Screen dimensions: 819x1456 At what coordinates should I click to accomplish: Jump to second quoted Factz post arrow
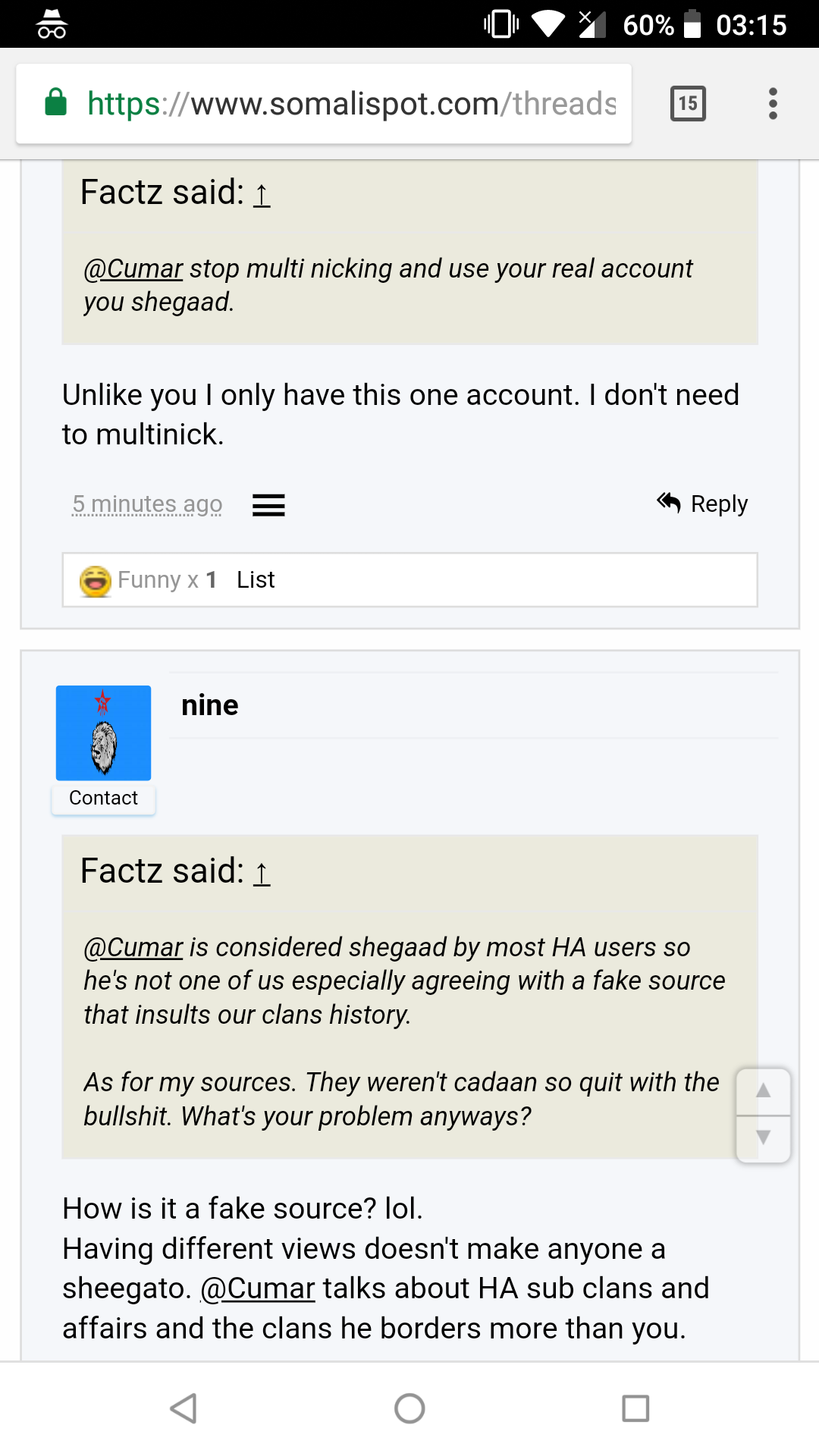(262, 873)
